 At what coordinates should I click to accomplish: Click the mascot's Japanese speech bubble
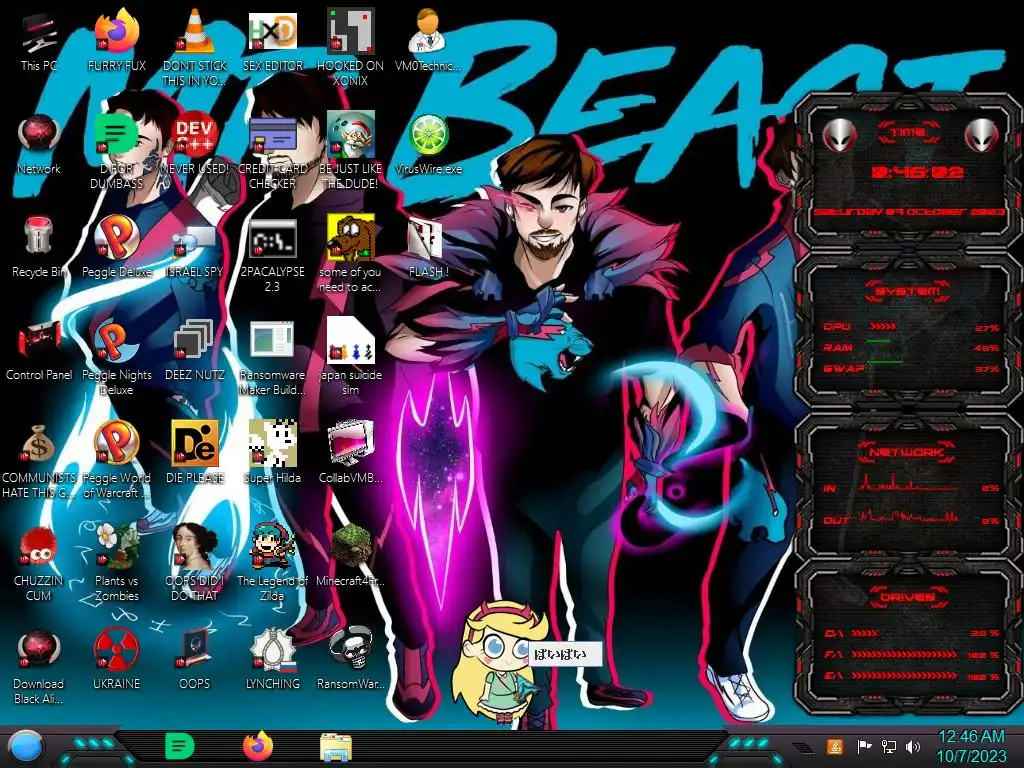564,654
